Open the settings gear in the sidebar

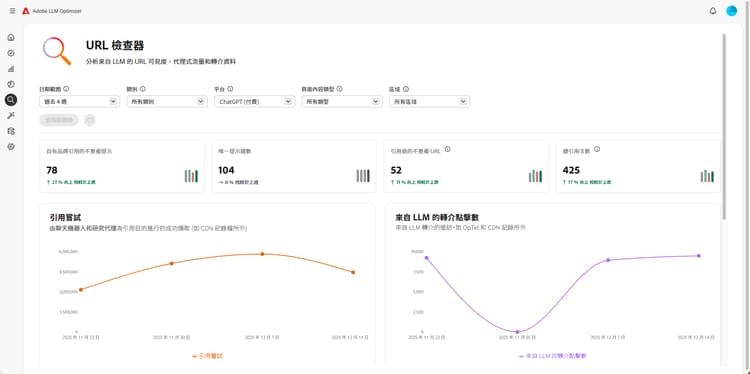pyautogui.click(x=11, y=146)
